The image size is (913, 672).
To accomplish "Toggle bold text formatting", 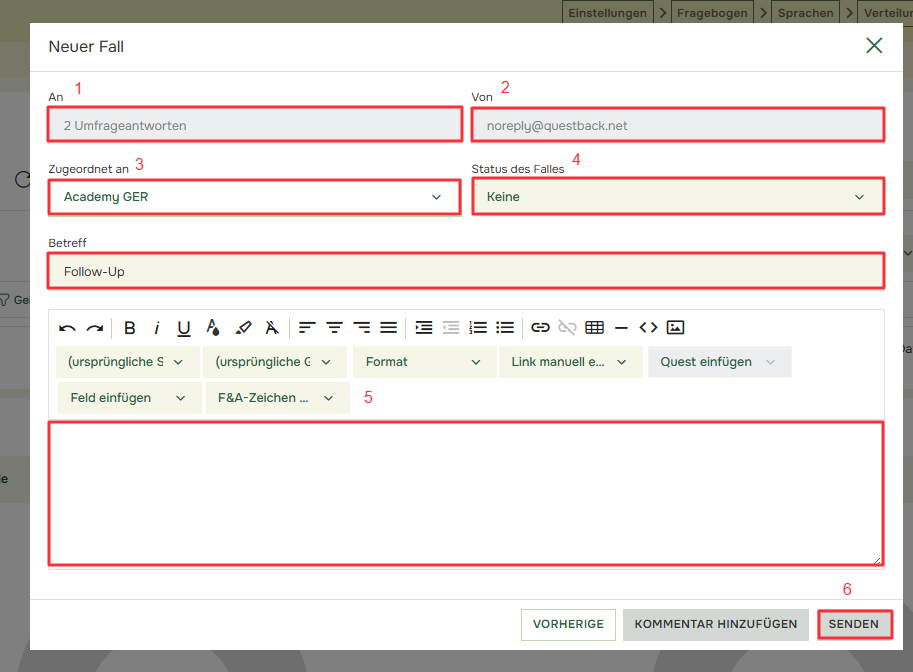I will 130,327.
